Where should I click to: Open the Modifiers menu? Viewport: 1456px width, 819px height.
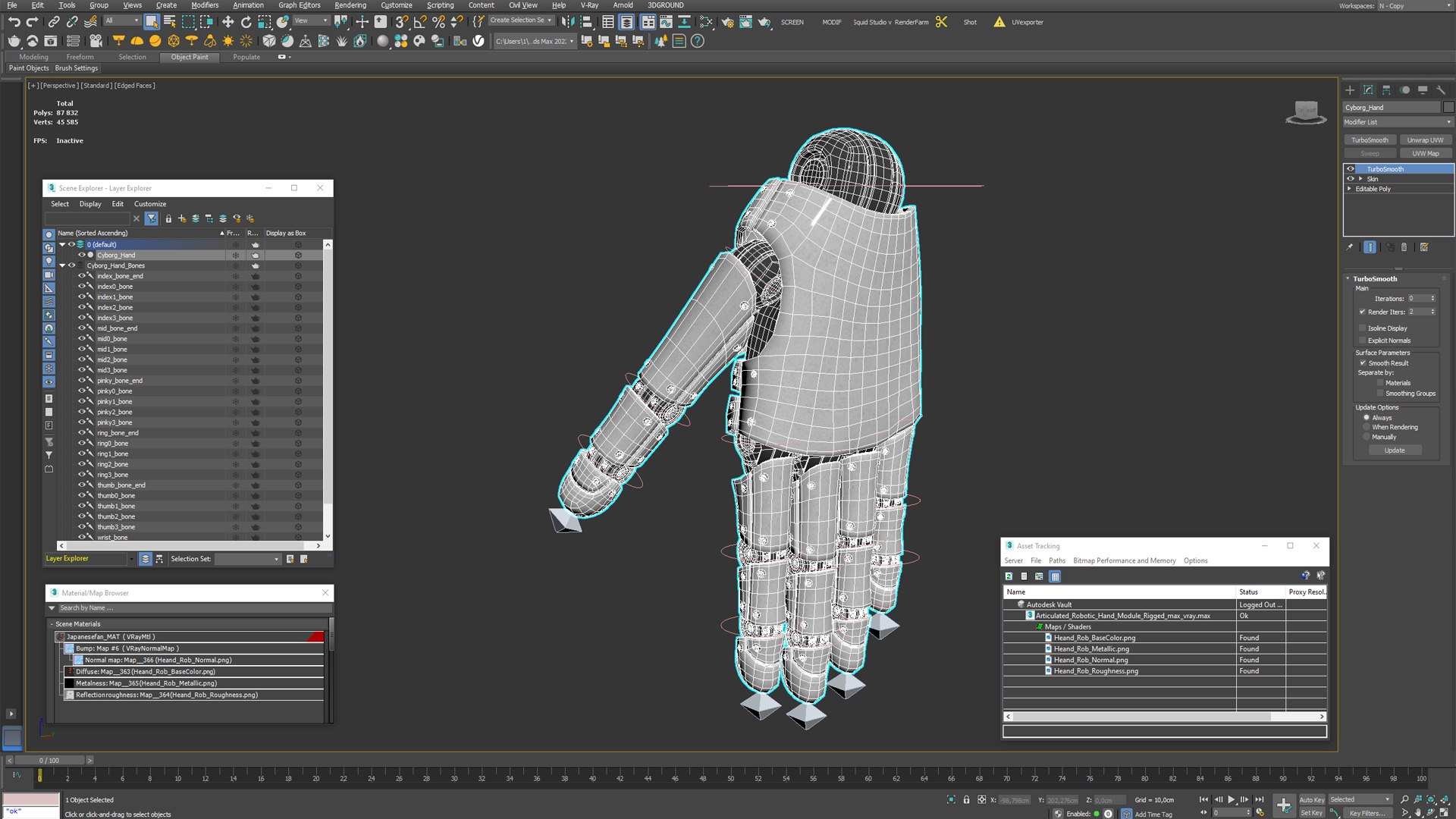pos(205,5)
